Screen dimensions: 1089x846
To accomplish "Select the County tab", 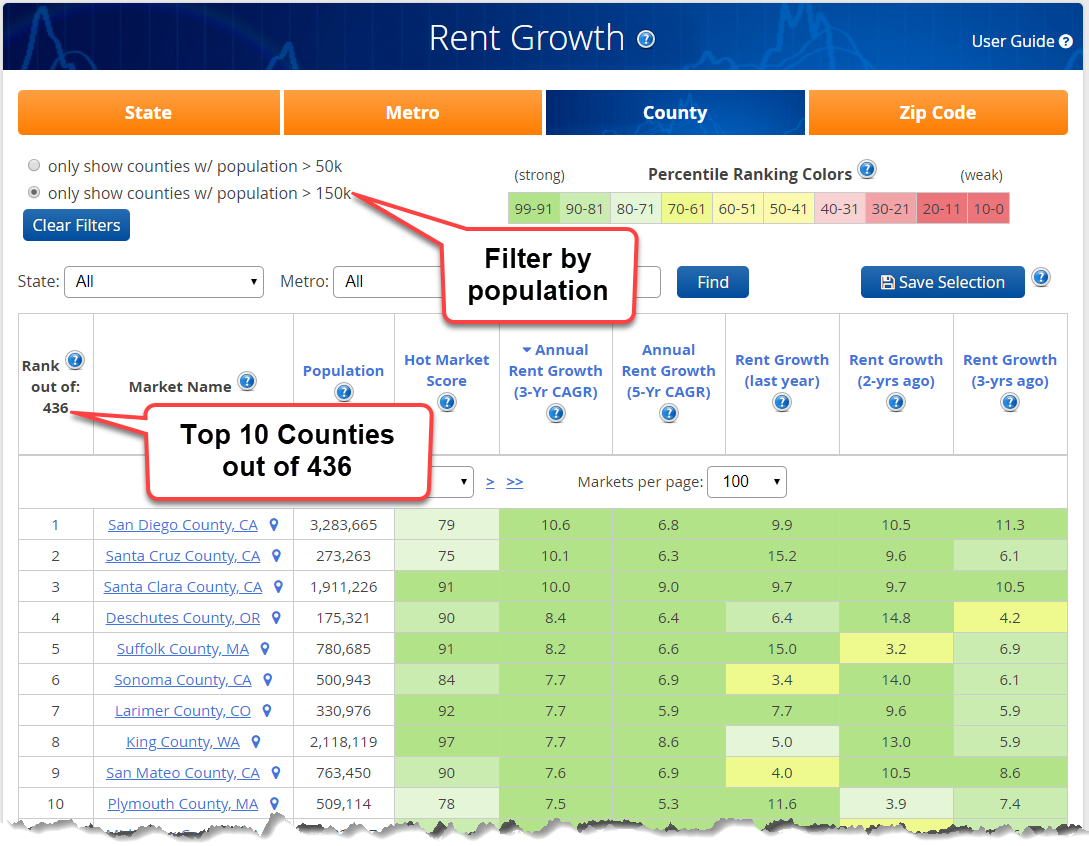I will point(675,113).
